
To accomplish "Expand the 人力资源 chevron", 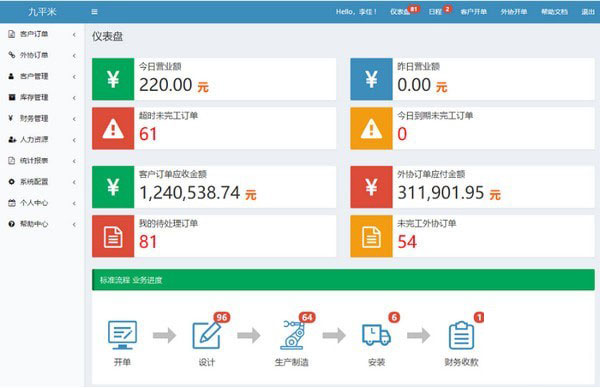I will click(74, 140).
